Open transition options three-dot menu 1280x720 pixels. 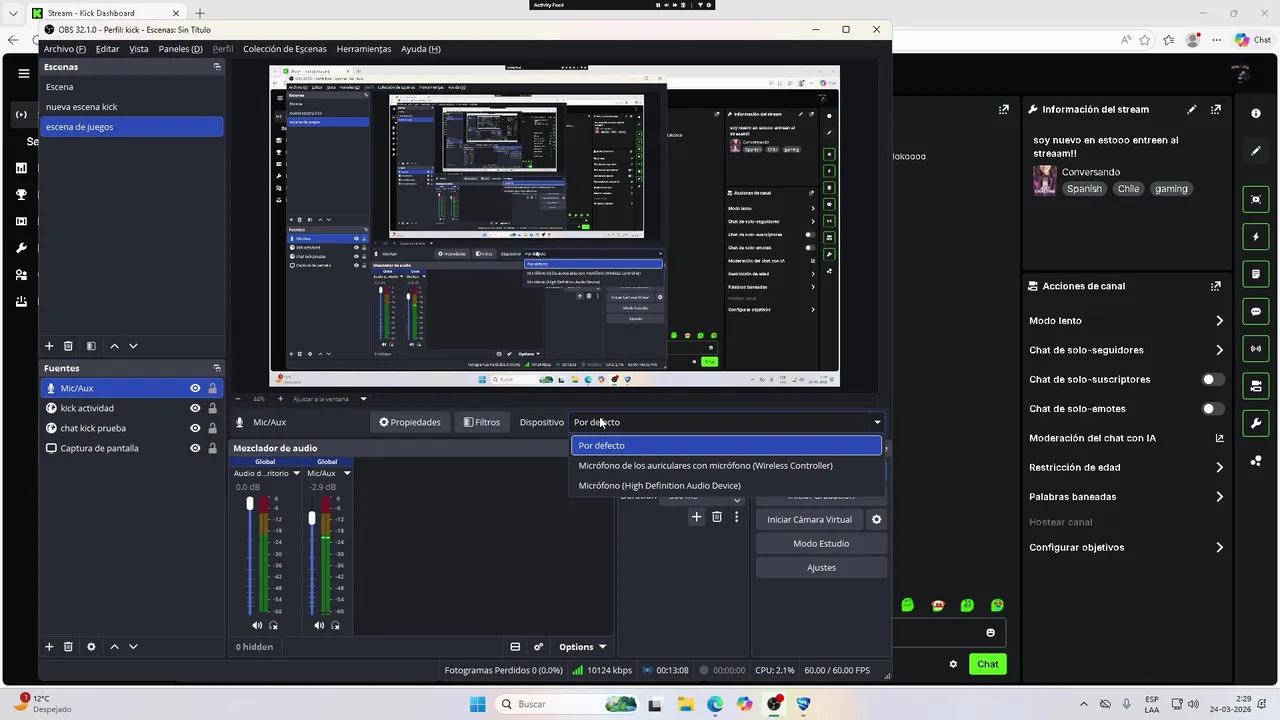737,517
